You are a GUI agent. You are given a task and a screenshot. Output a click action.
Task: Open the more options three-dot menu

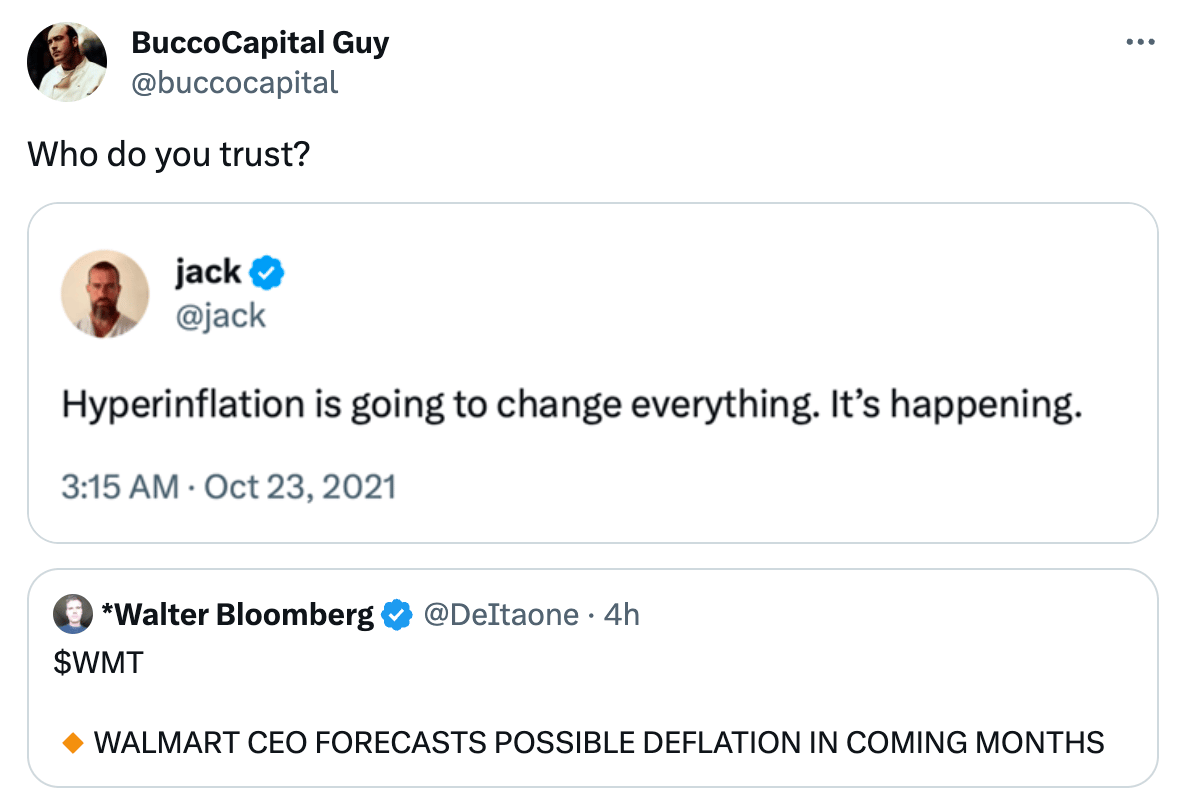tap(1140, 42)
